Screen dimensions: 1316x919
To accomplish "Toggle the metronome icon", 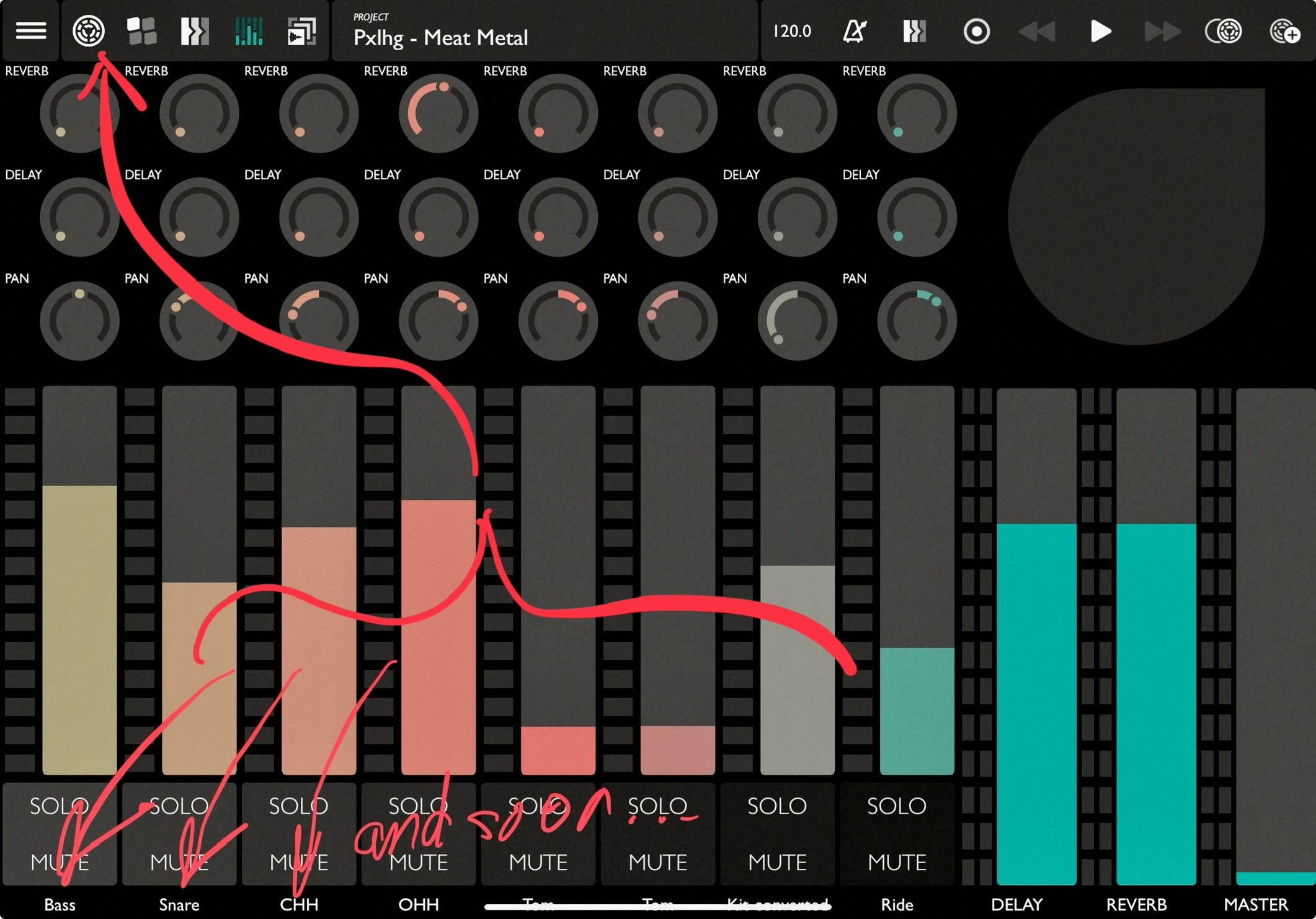I will pos(854,30).
